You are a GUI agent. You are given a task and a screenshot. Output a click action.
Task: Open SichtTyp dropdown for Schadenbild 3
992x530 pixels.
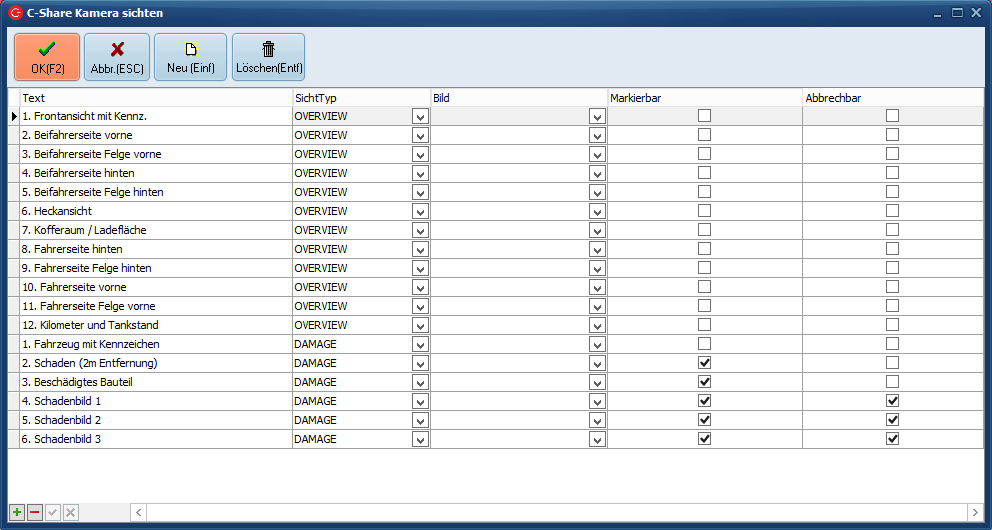coord(420,440)
